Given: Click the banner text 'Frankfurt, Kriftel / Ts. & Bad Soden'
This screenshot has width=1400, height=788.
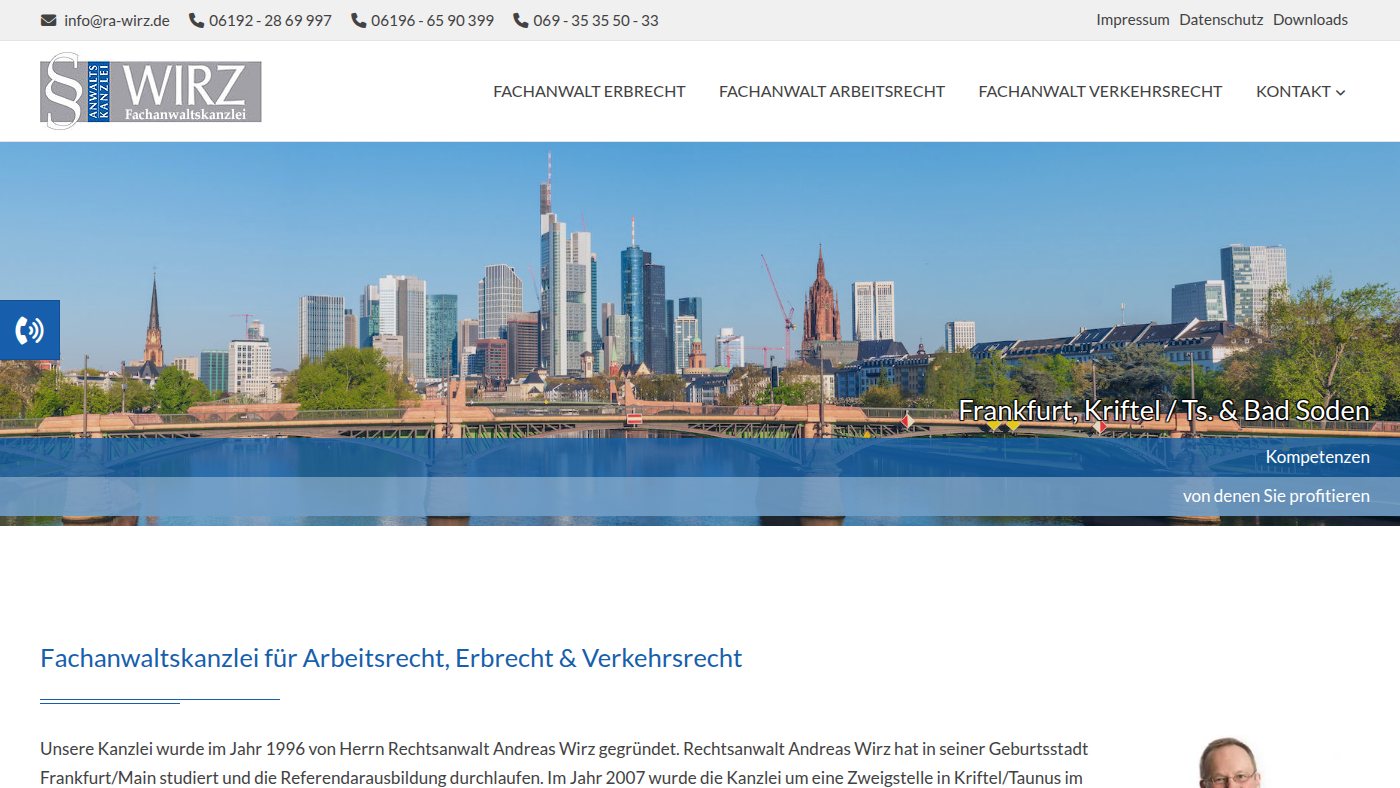Looking at the screenshot, I should 1164,410.
